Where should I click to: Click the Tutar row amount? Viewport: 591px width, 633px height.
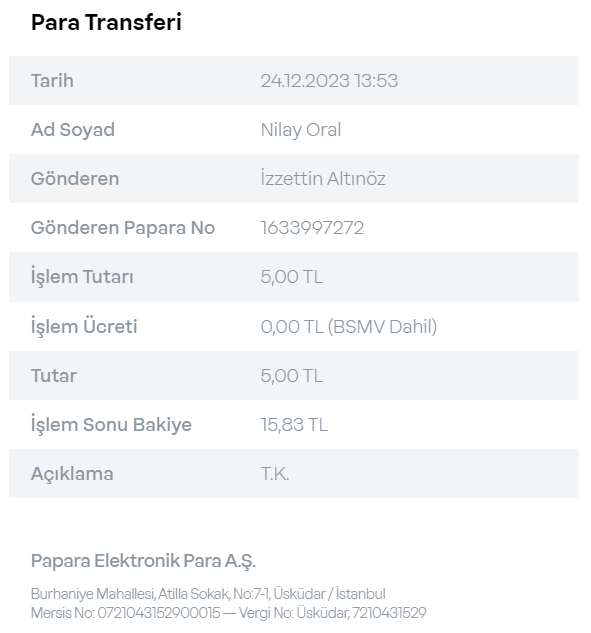[291, 376]
